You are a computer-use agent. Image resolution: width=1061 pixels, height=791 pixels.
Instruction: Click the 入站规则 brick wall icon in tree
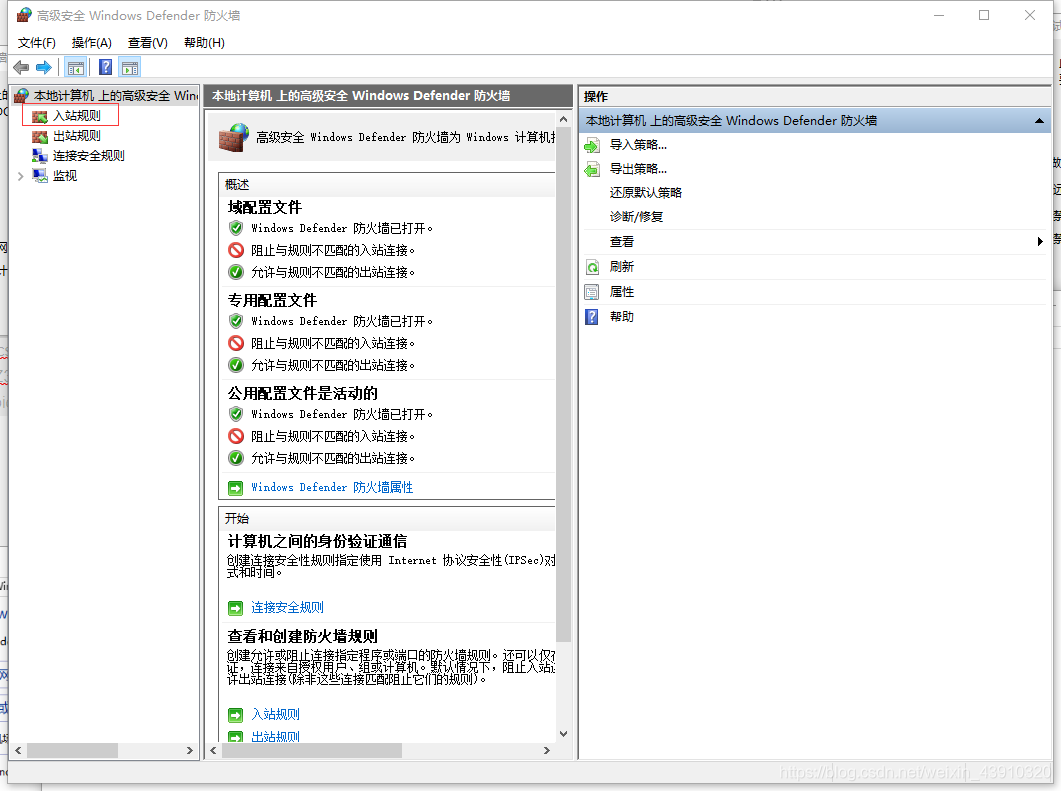40,116
